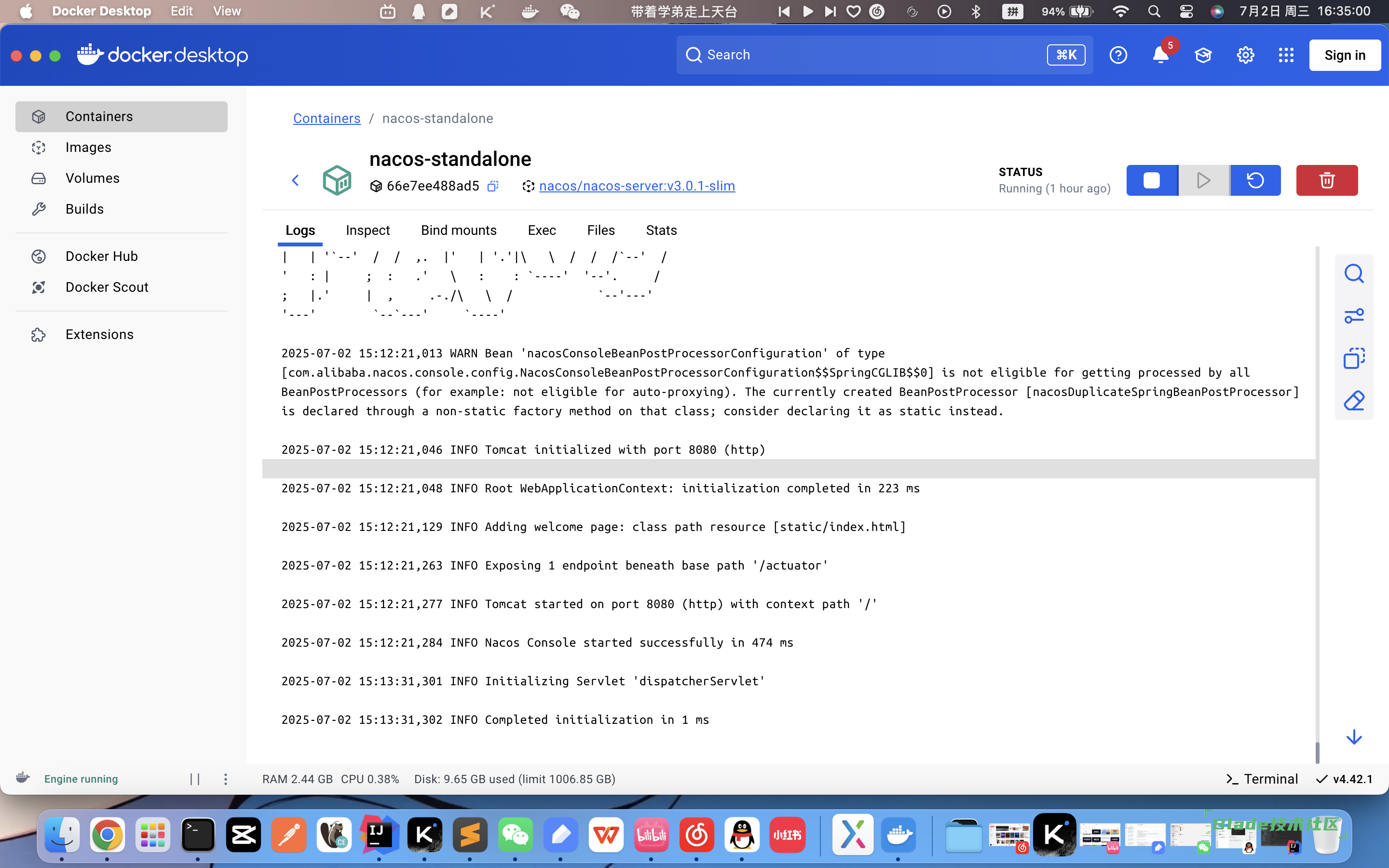The height and width of the screenshot is (868, 1389).
Task: Open the help question mark icon
Action: pos(1118,55)
